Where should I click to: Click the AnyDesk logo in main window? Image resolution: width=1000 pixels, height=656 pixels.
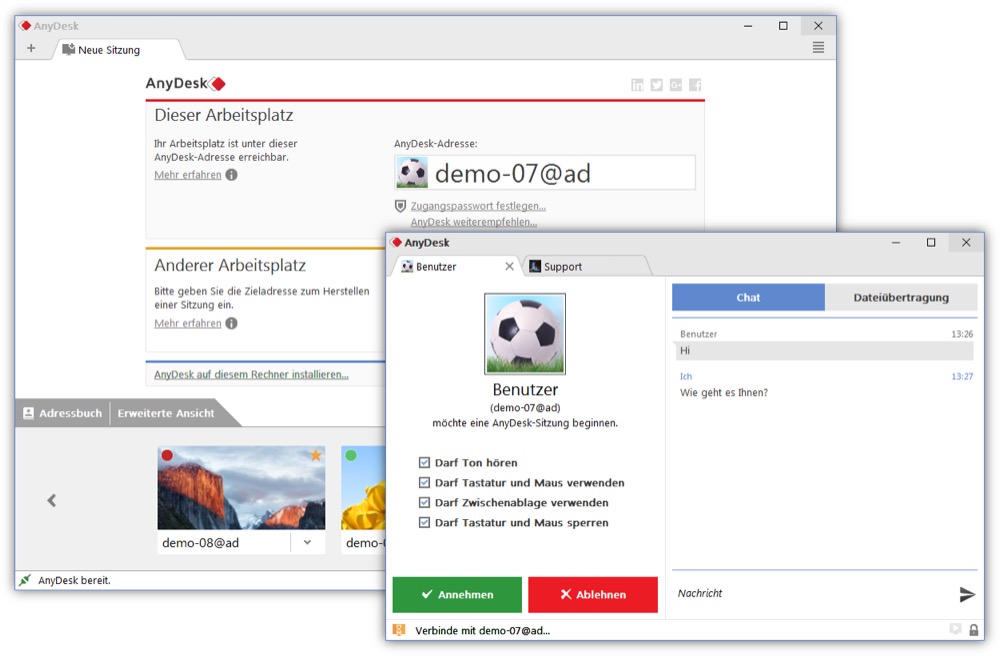coord(185,84)
